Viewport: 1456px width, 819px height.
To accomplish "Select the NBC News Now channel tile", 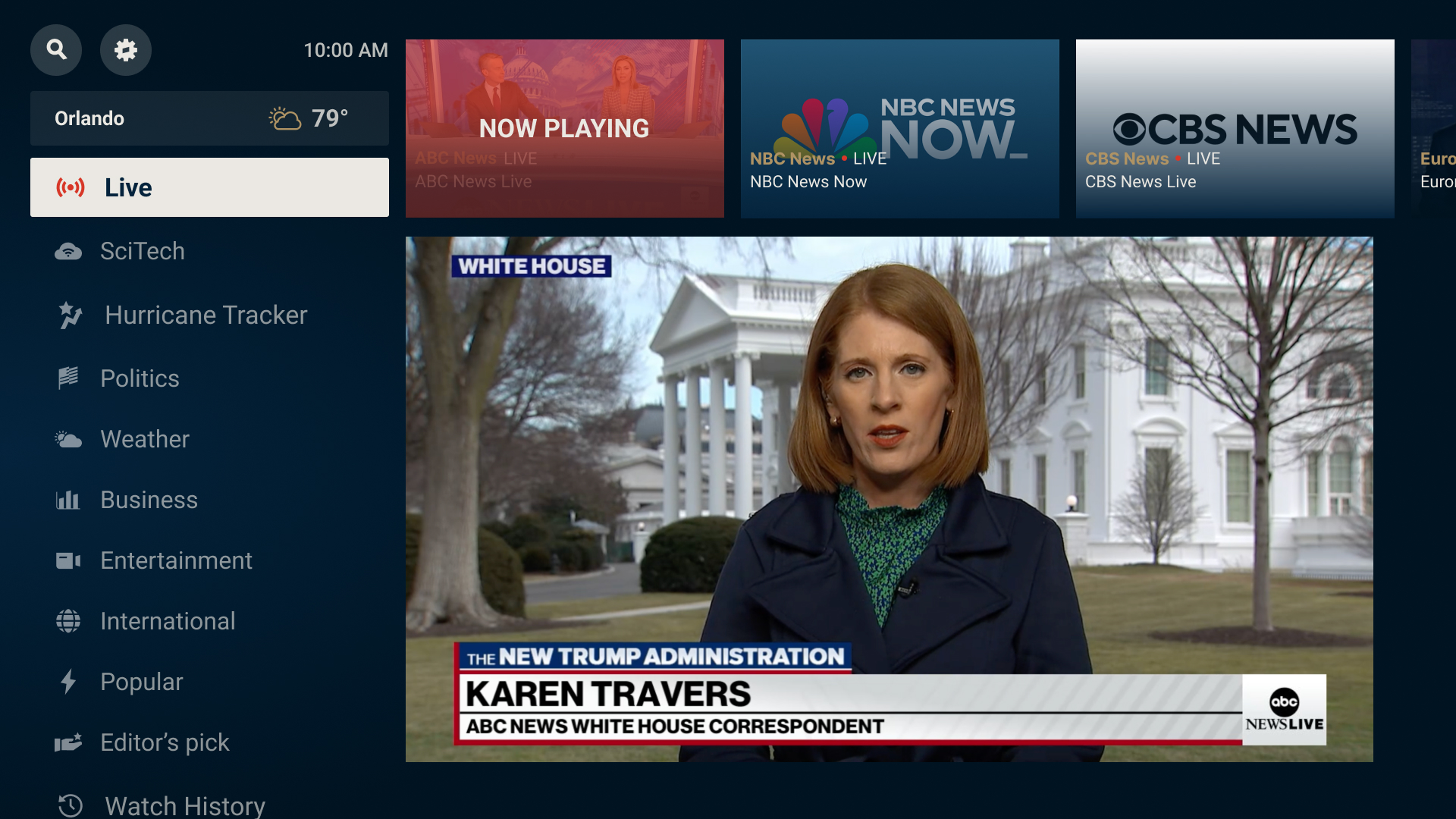I will (899, 129).
